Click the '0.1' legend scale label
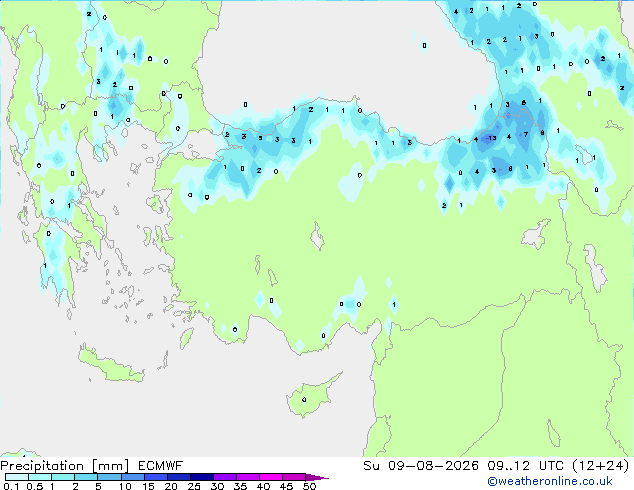This screenshot has height=490, width=634. [x=11, y=486]
